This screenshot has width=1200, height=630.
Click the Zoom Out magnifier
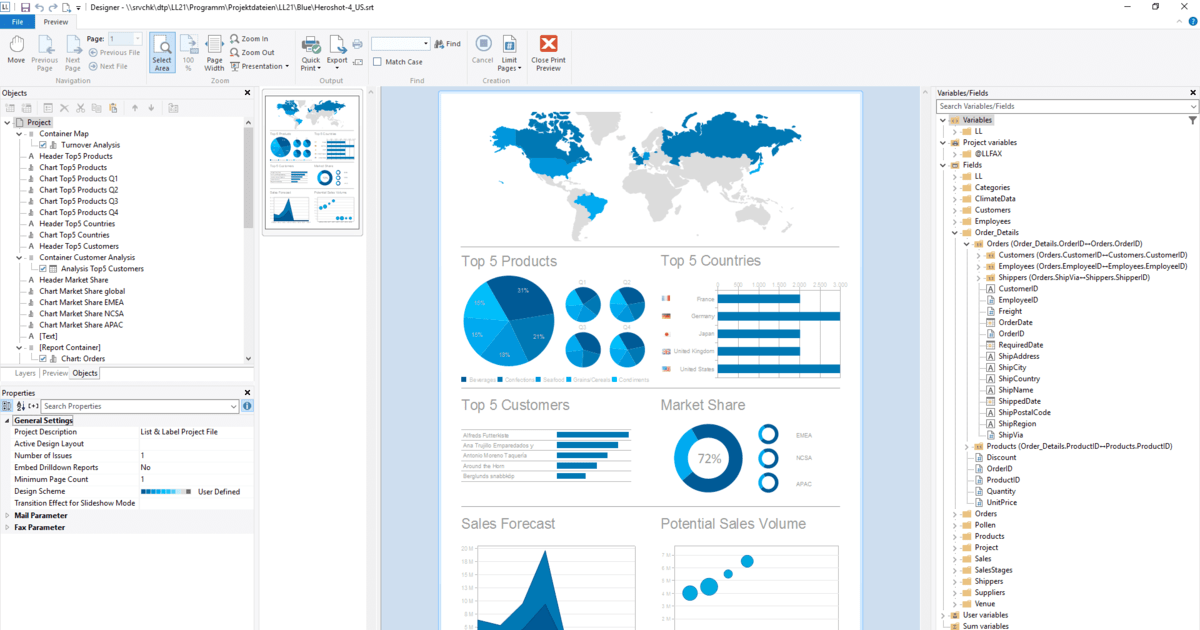tap(251, 52)
